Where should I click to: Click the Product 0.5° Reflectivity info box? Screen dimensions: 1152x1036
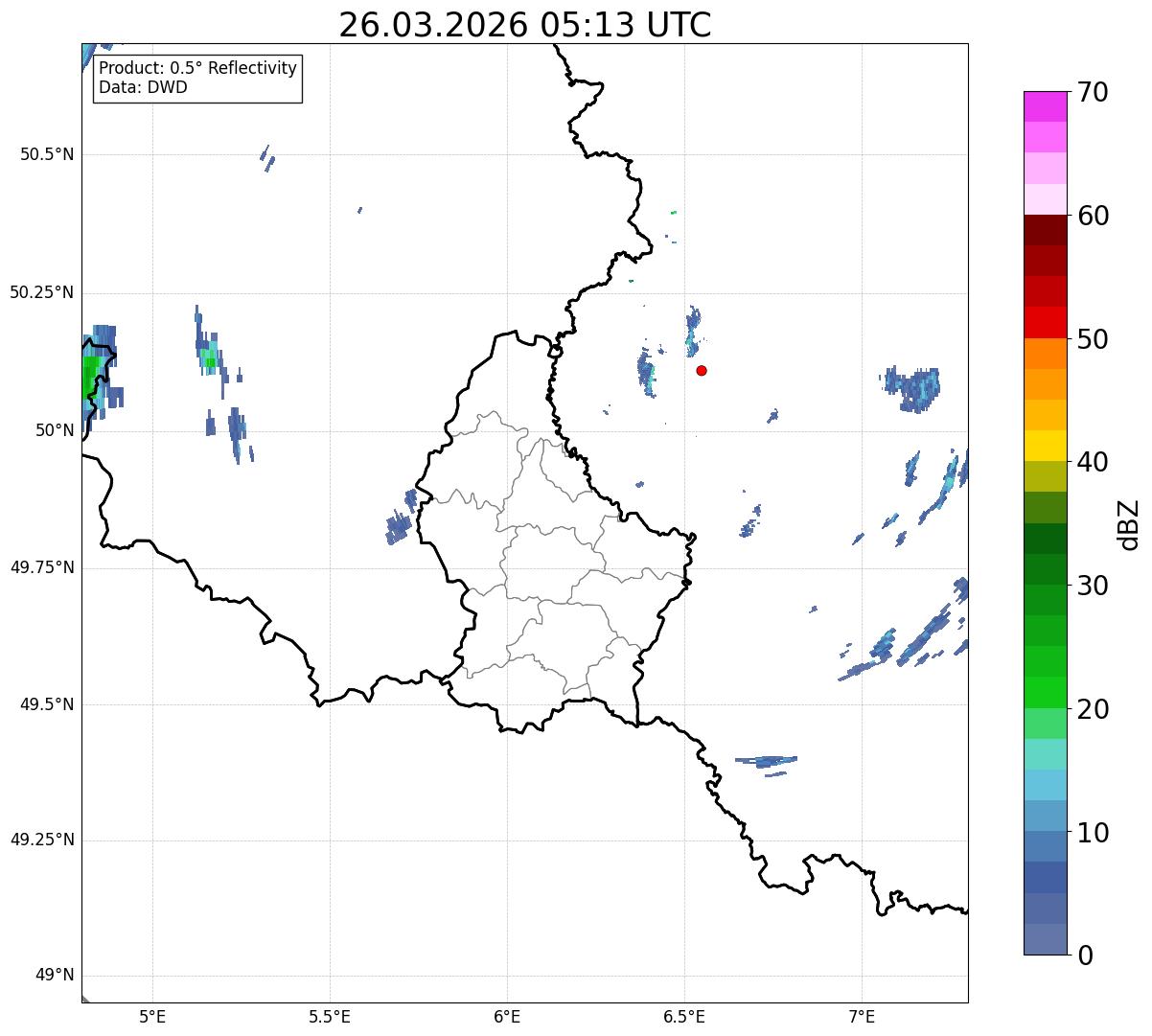coord(197,79)
